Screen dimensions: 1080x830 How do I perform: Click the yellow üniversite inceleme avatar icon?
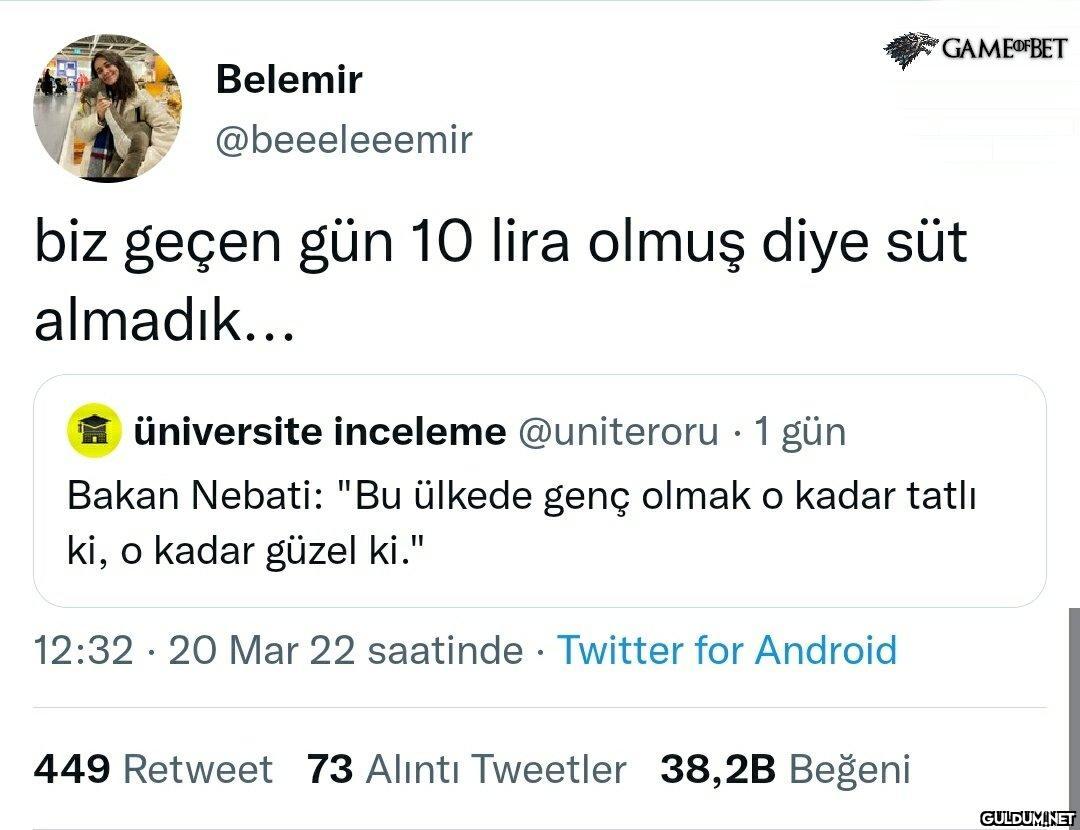point(93,432)
